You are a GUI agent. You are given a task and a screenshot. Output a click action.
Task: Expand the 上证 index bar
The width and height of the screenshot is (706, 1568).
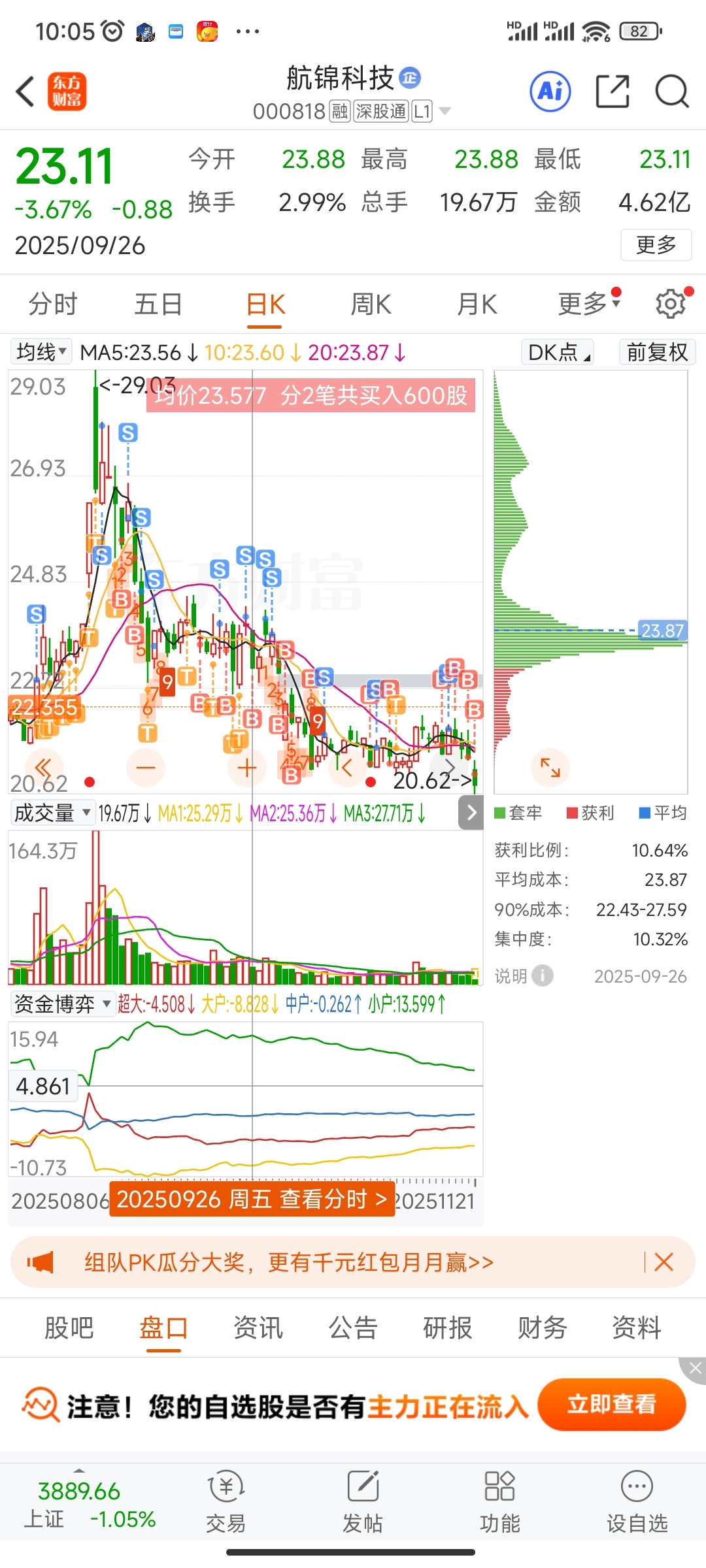(79, 1471)
